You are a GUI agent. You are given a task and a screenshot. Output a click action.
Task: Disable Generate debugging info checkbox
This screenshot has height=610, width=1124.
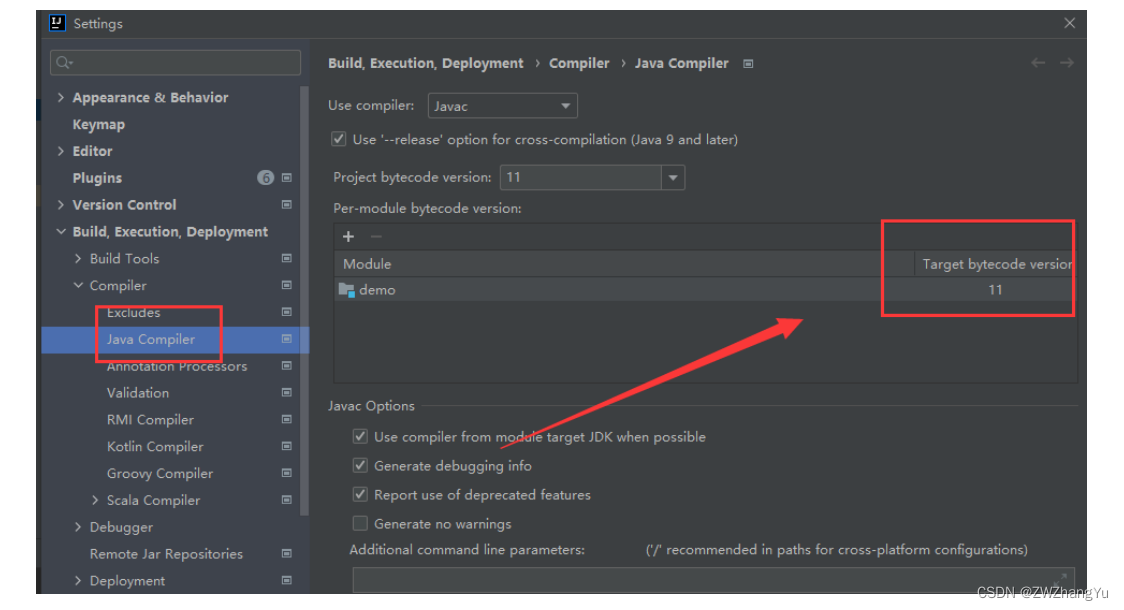coord(360,466)
